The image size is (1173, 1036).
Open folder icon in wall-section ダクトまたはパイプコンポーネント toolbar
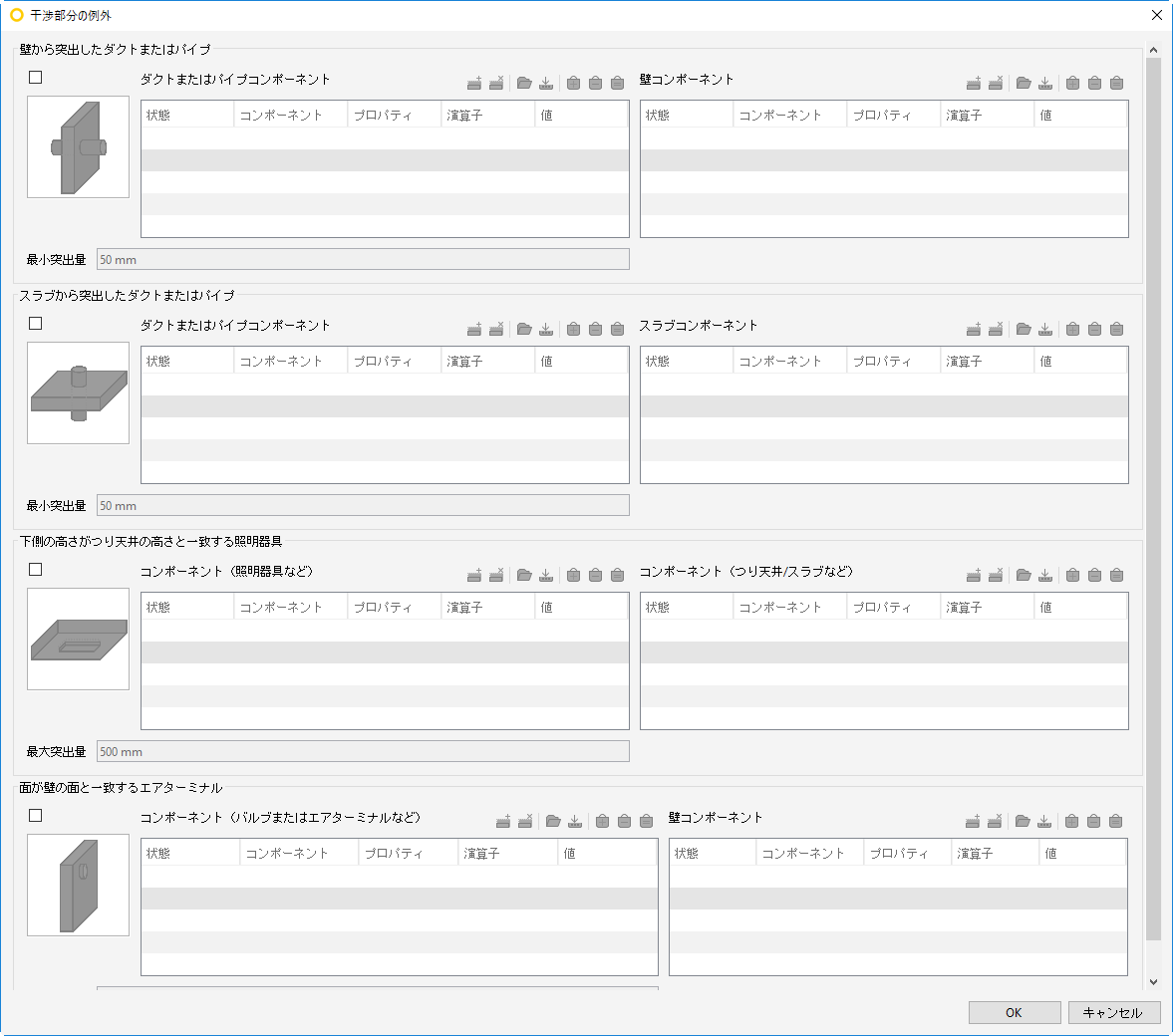(524, 83)
